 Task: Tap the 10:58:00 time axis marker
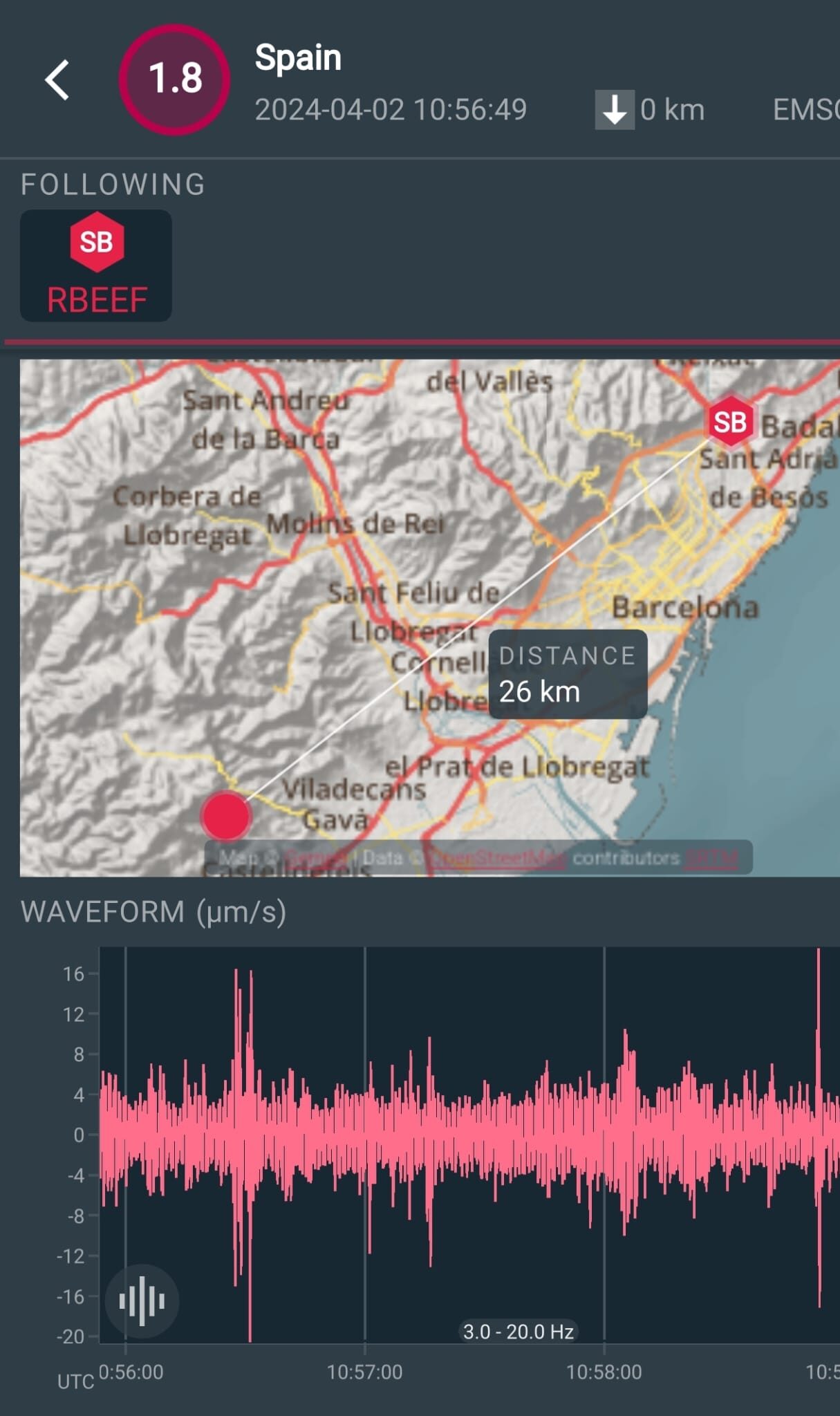coord(604,1372)
